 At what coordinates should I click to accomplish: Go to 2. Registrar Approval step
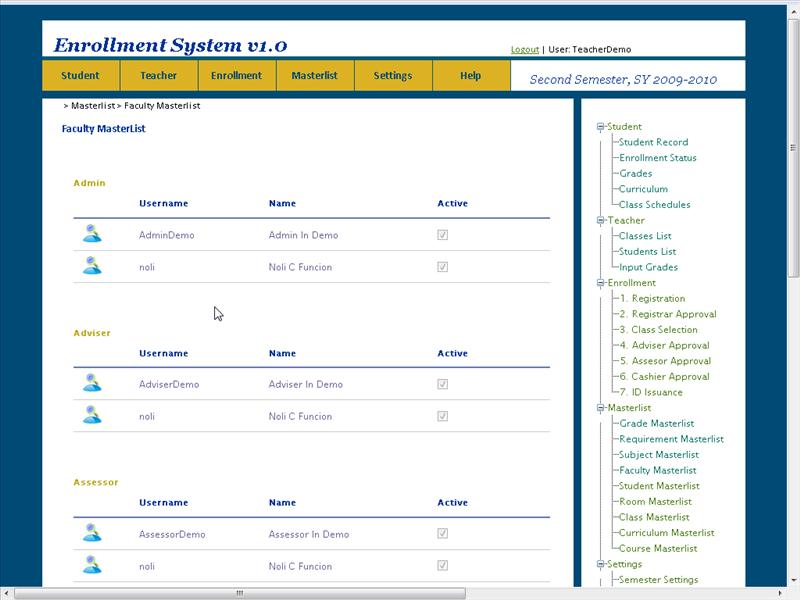[x=668, y=314]
